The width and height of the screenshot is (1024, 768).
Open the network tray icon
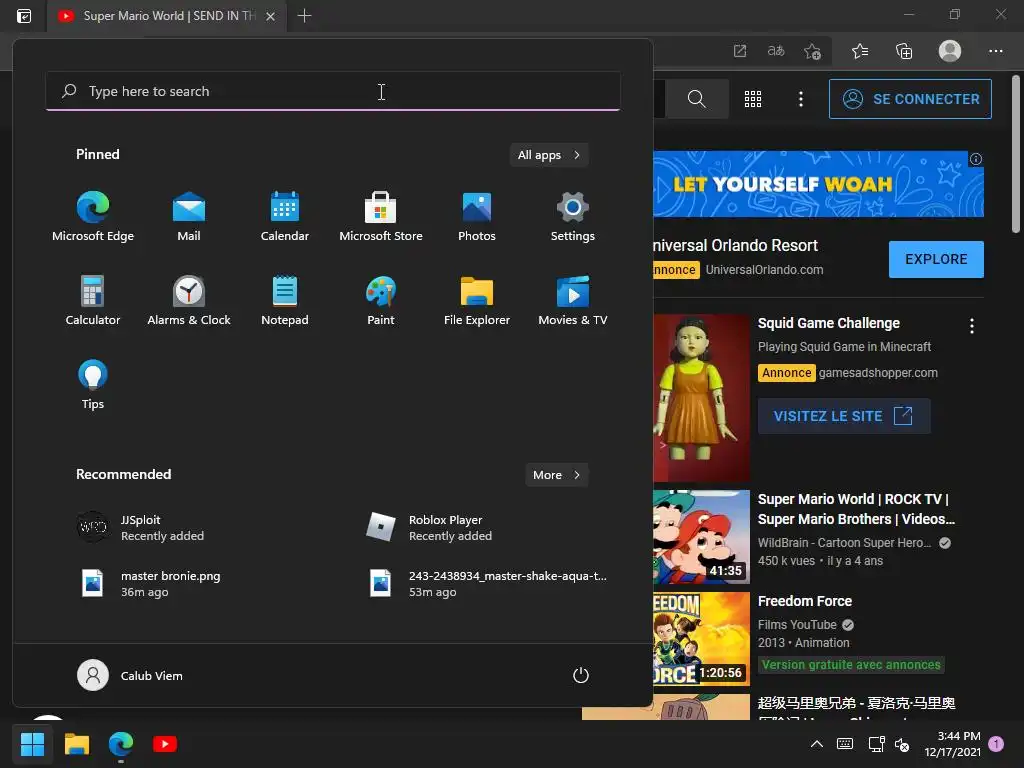[876, 744]
